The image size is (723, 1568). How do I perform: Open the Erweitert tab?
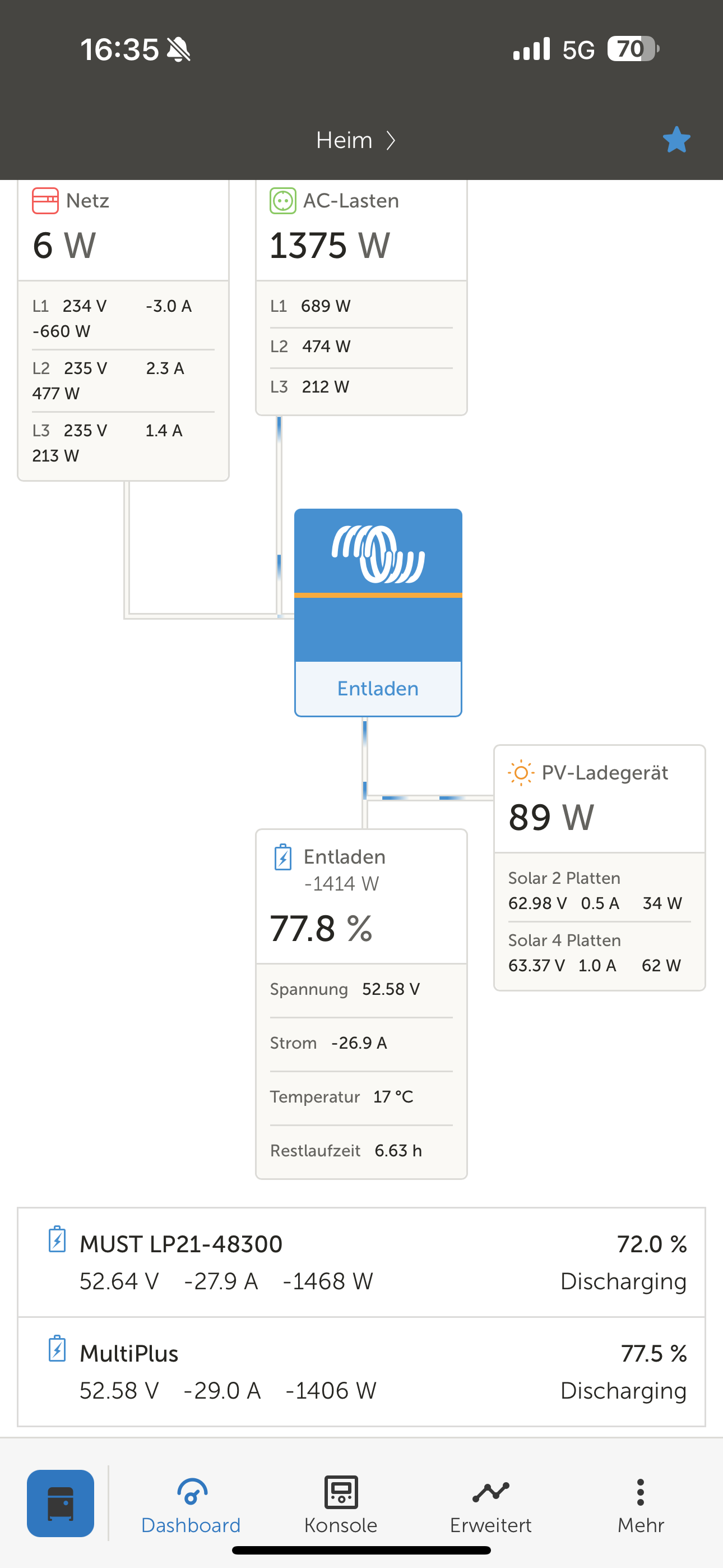pos(490,1505)
